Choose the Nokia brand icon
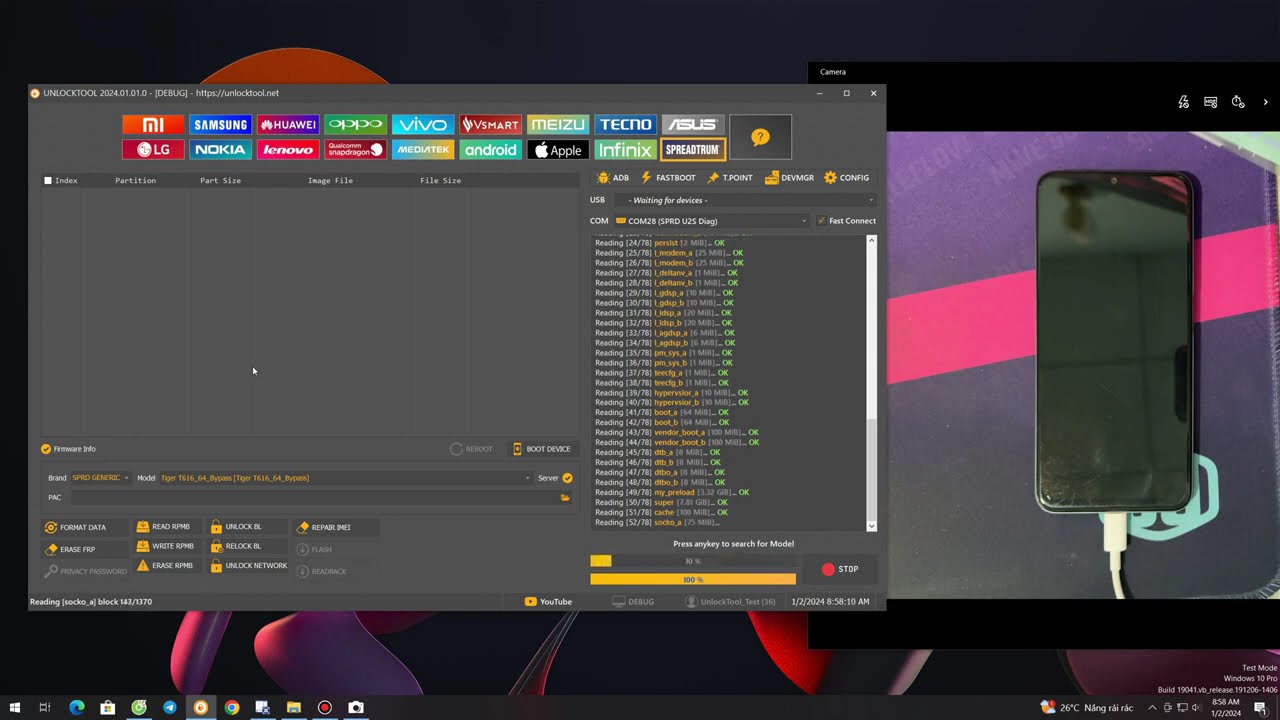 pos(220,150)
